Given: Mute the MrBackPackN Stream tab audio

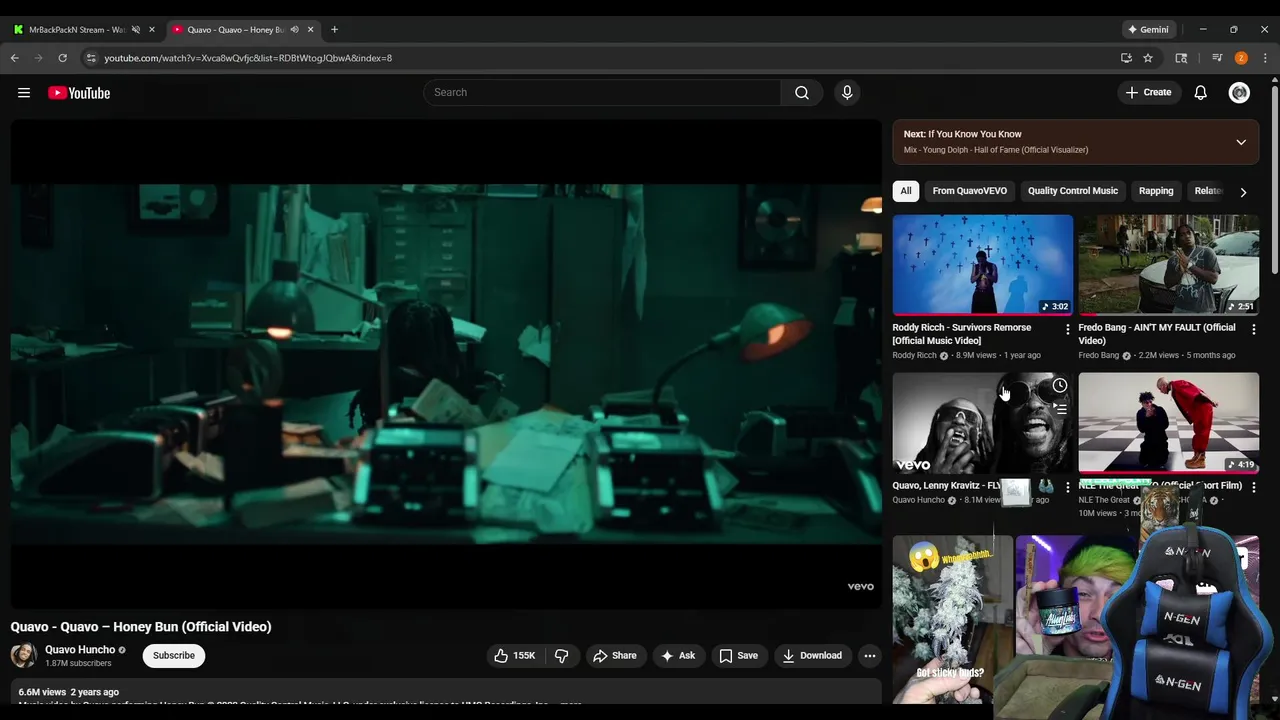Looking at the screenshot, I should point(136,30).
